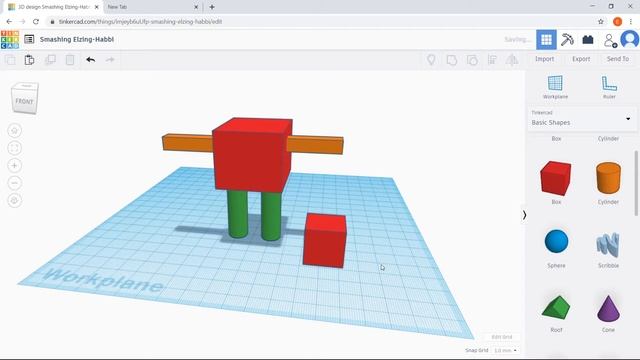The width and height of the screenshot is (640, 360).
Task: Select the Workplane tool
Action: click(x=555, y=87)
